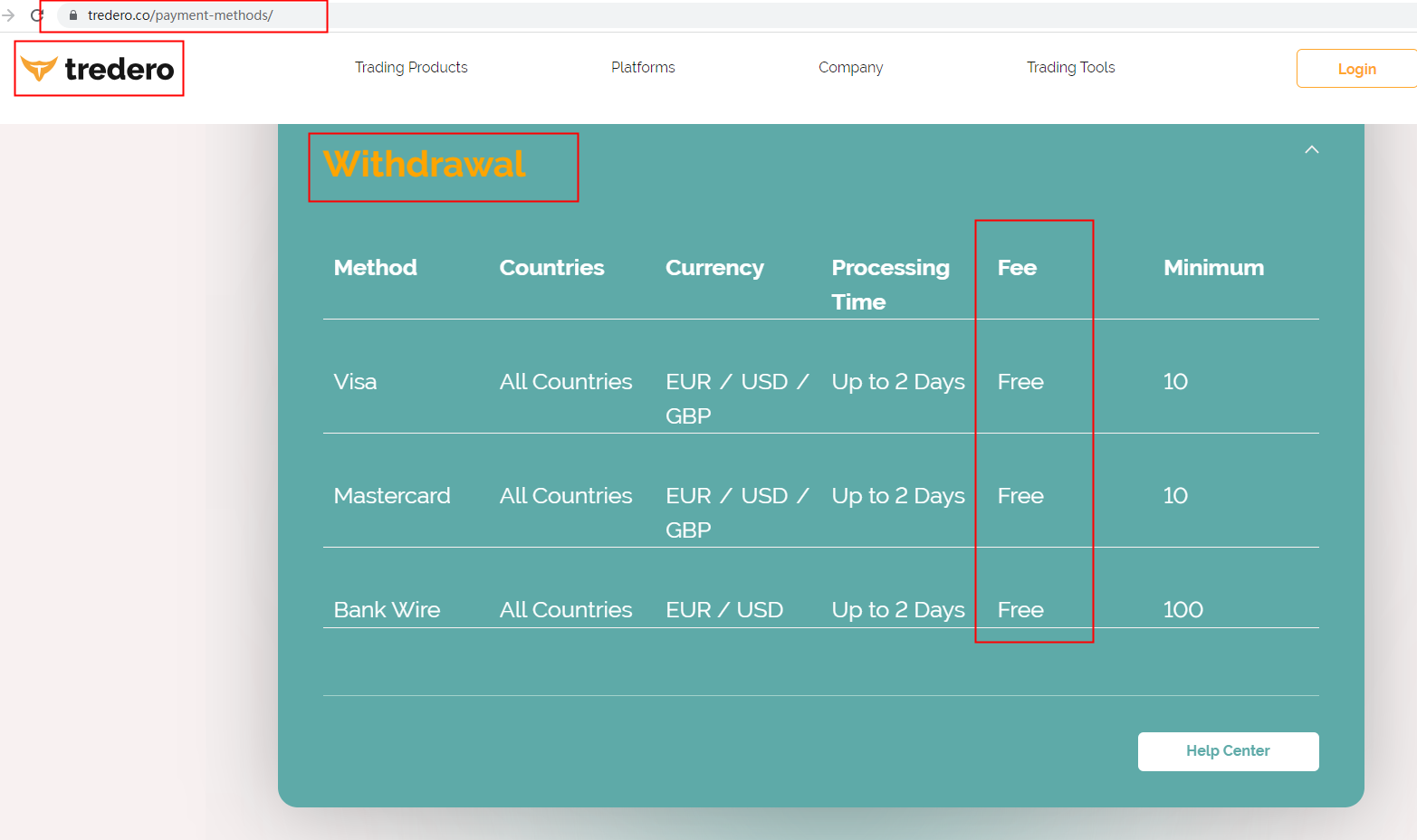The width and height of the screenshot is (1417, 840).
Task: Click the Login button
Action: [x=1356, y=69]
